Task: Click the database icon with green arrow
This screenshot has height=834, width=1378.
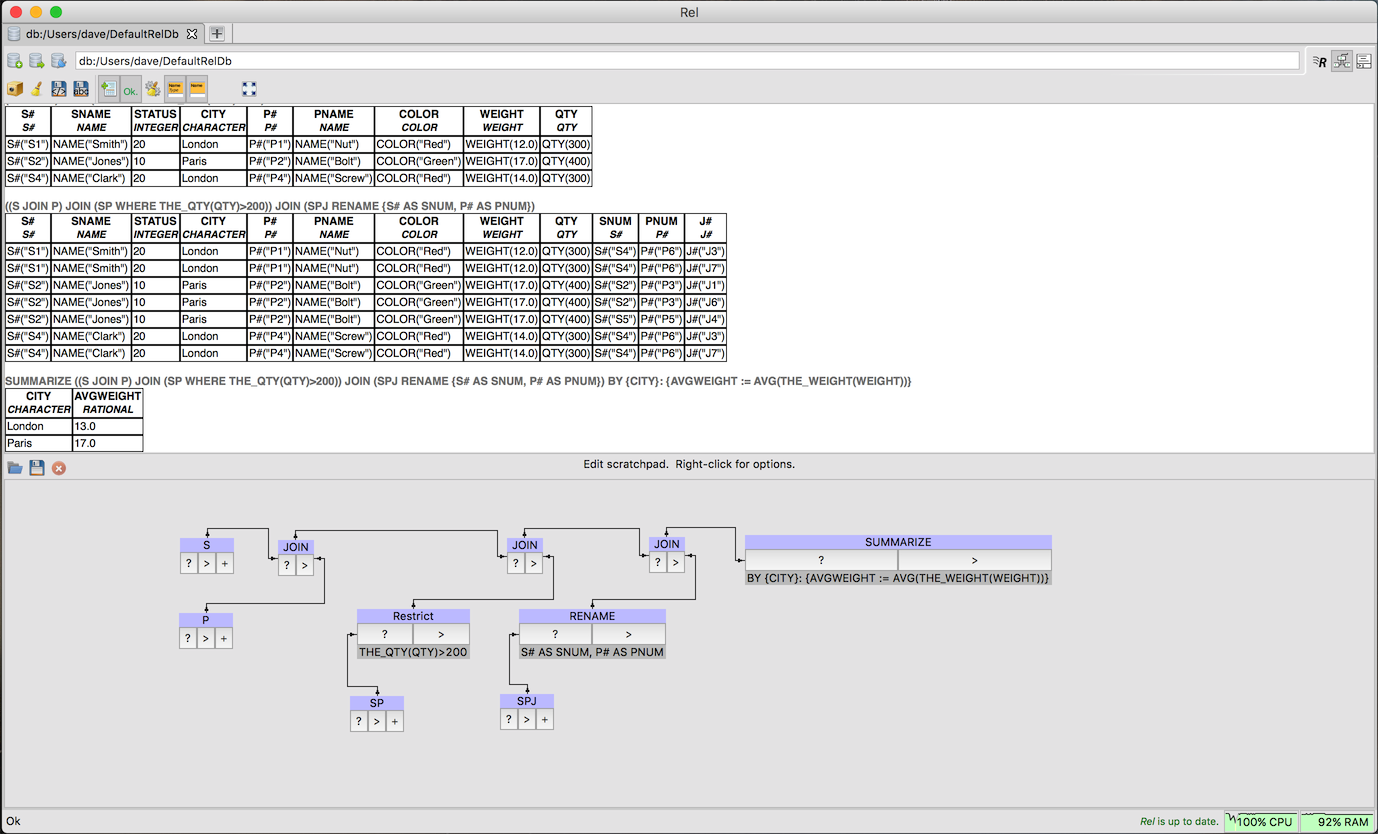Action: [37, 61]
